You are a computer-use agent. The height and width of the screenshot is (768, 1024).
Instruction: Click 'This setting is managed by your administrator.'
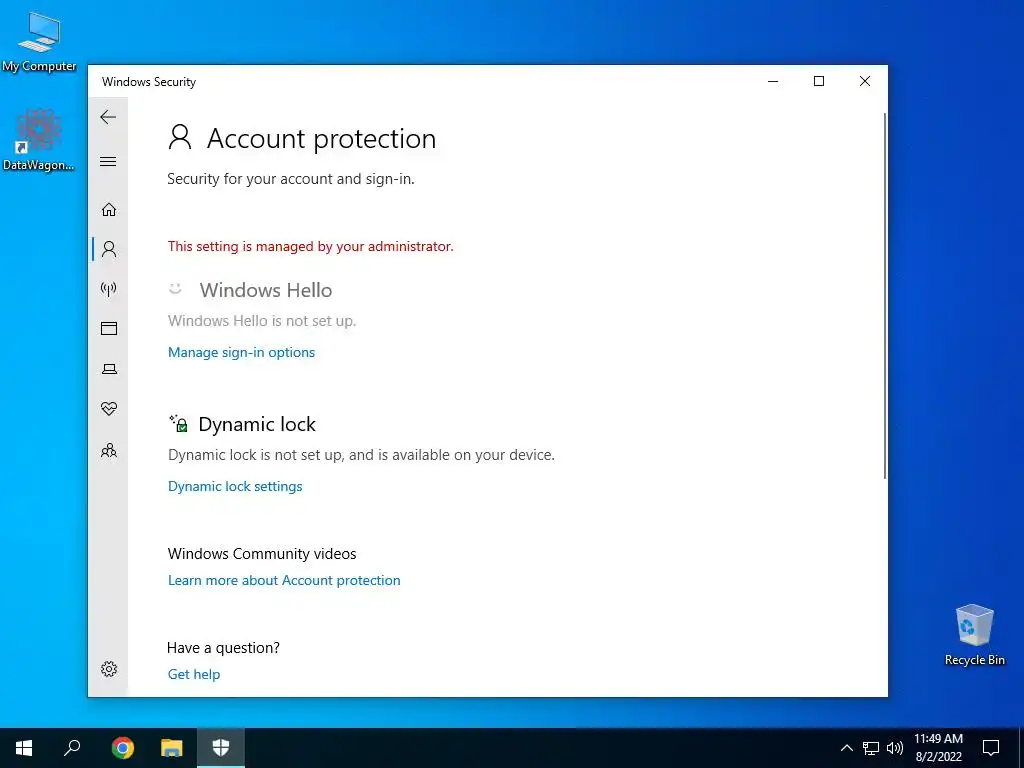[x=310, y=246]
